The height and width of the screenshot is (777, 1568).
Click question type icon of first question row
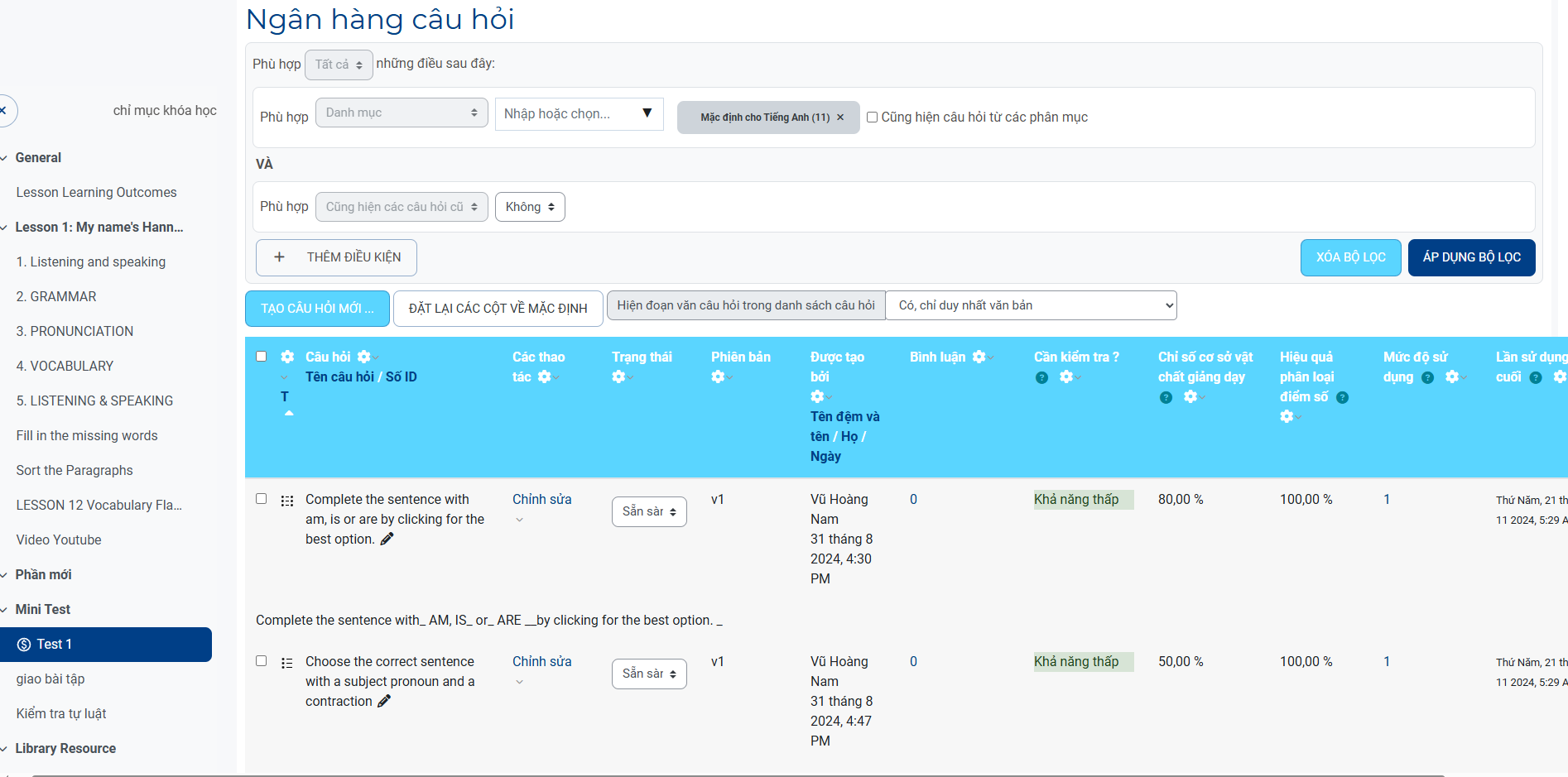click(287, 501)
